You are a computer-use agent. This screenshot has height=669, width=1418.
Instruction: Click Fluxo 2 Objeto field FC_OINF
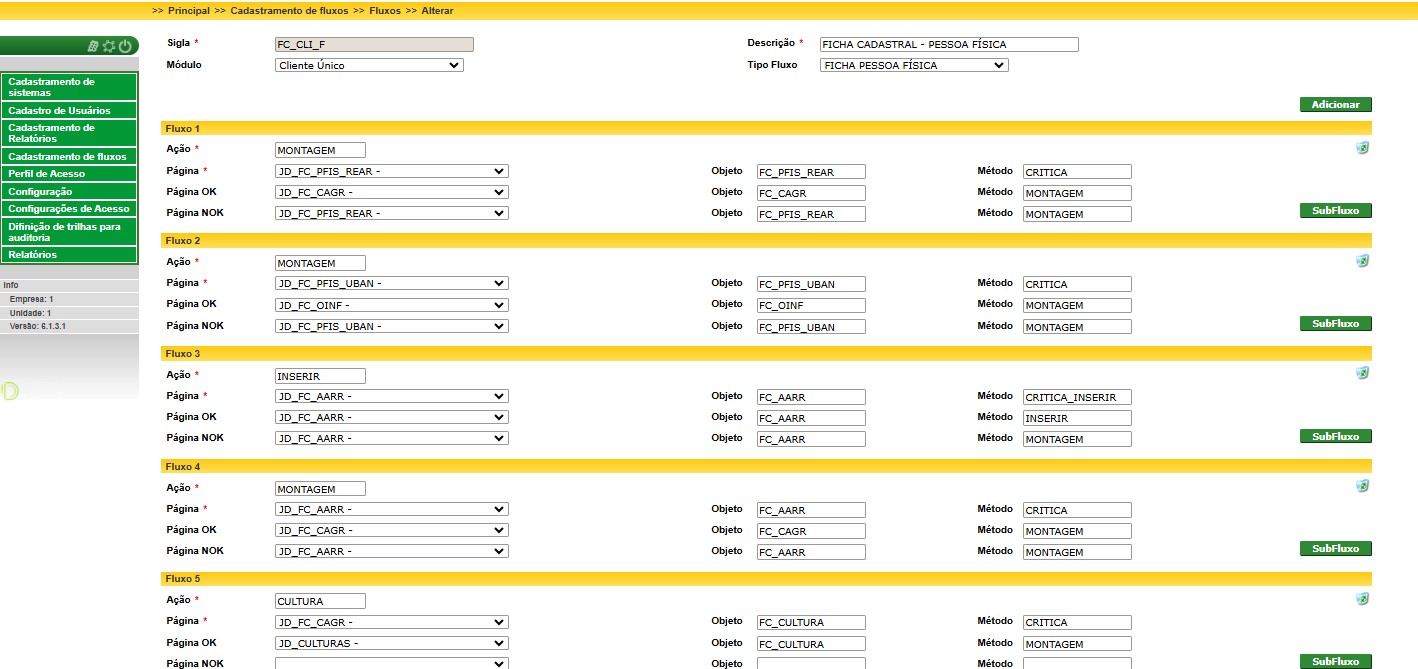(x=811, y=305)
